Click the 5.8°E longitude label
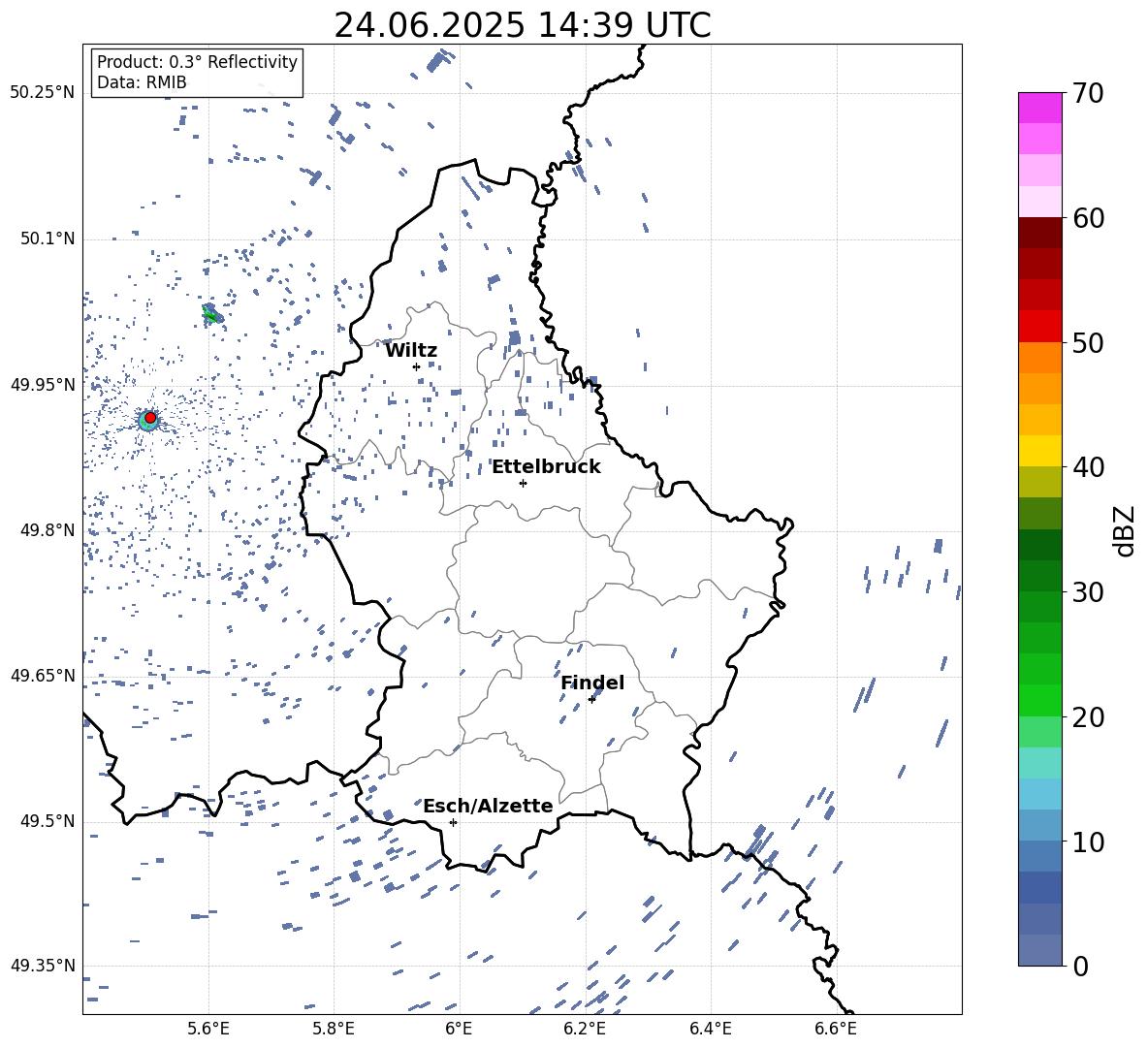This screenshot has width=1148, height=1048. [x=334, y=1029]
